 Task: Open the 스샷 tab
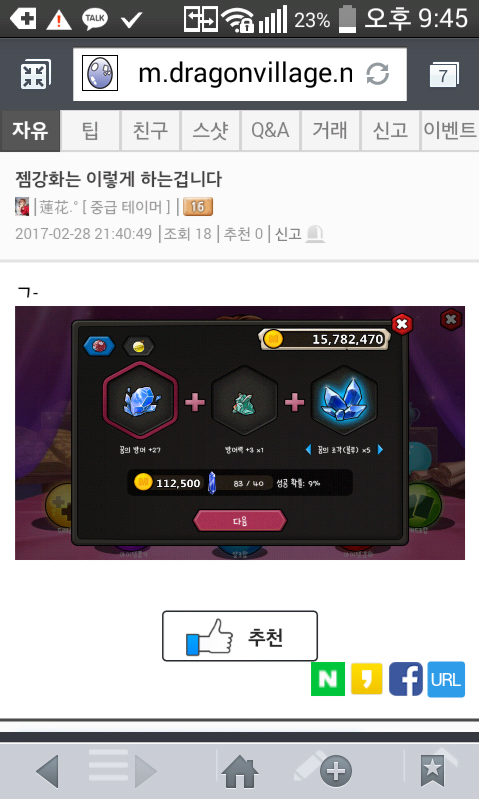point(210,131)
